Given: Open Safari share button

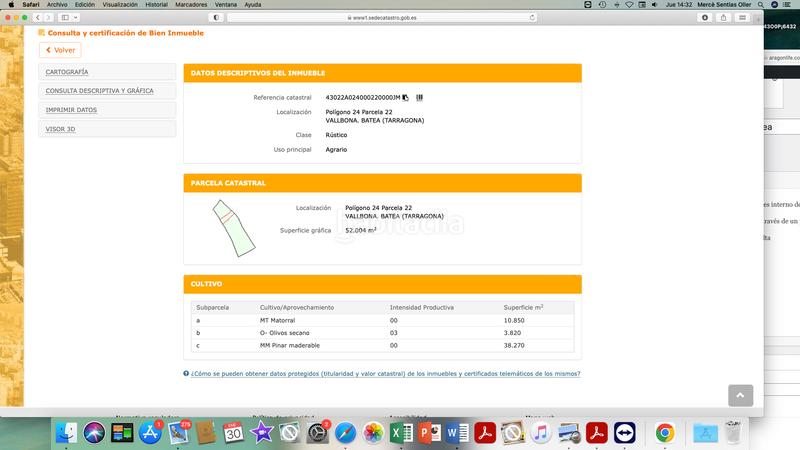Looking at the screenshot, I should (722, 18).
